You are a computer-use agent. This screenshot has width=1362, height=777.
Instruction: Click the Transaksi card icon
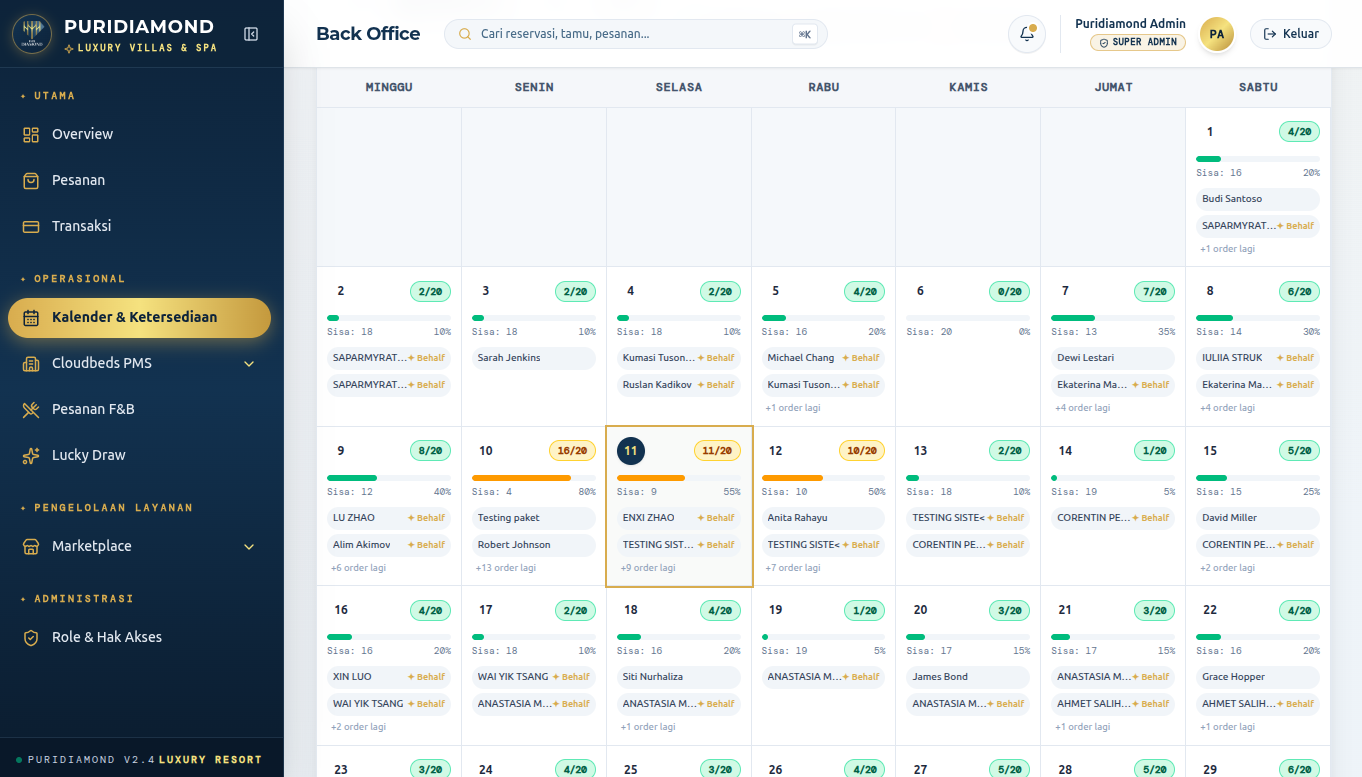click(x=31, y=226)
